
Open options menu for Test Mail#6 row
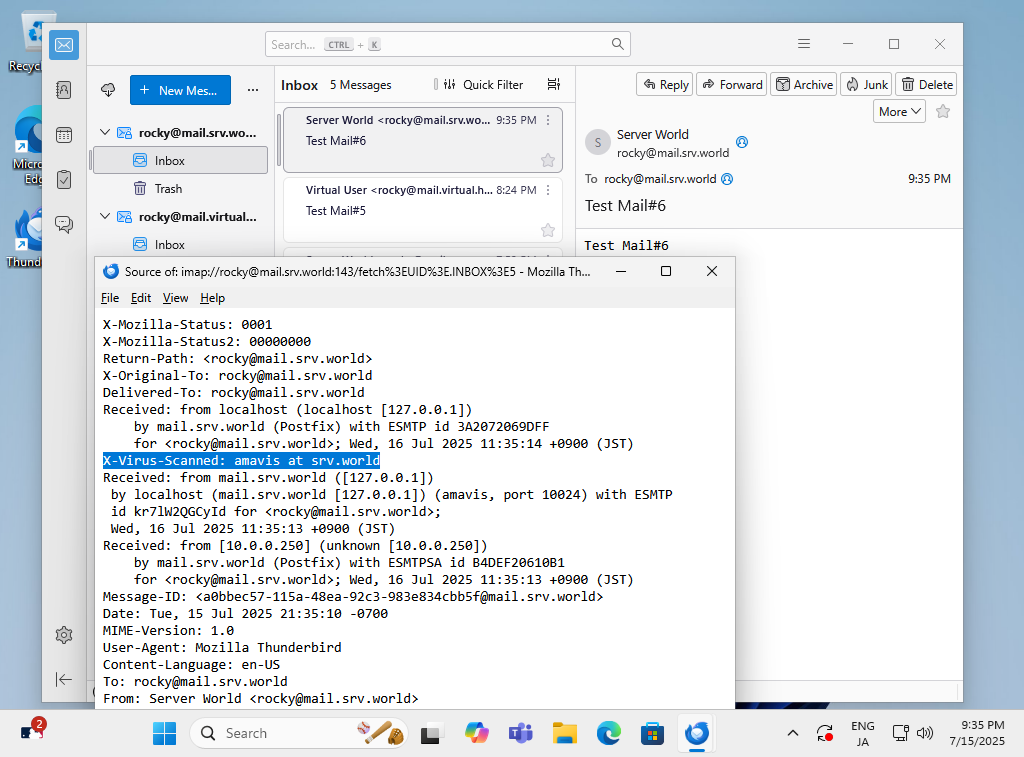tap(548, 120)
